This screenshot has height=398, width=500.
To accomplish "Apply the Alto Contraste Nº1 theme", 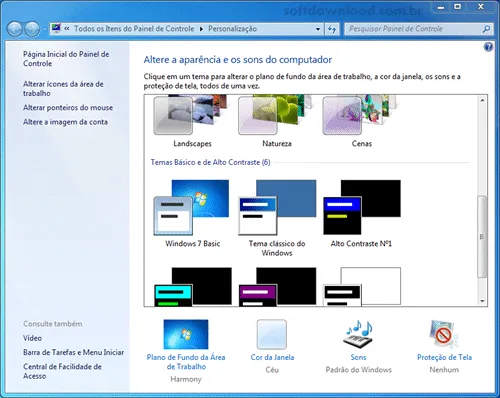I will tap(362, 207).
